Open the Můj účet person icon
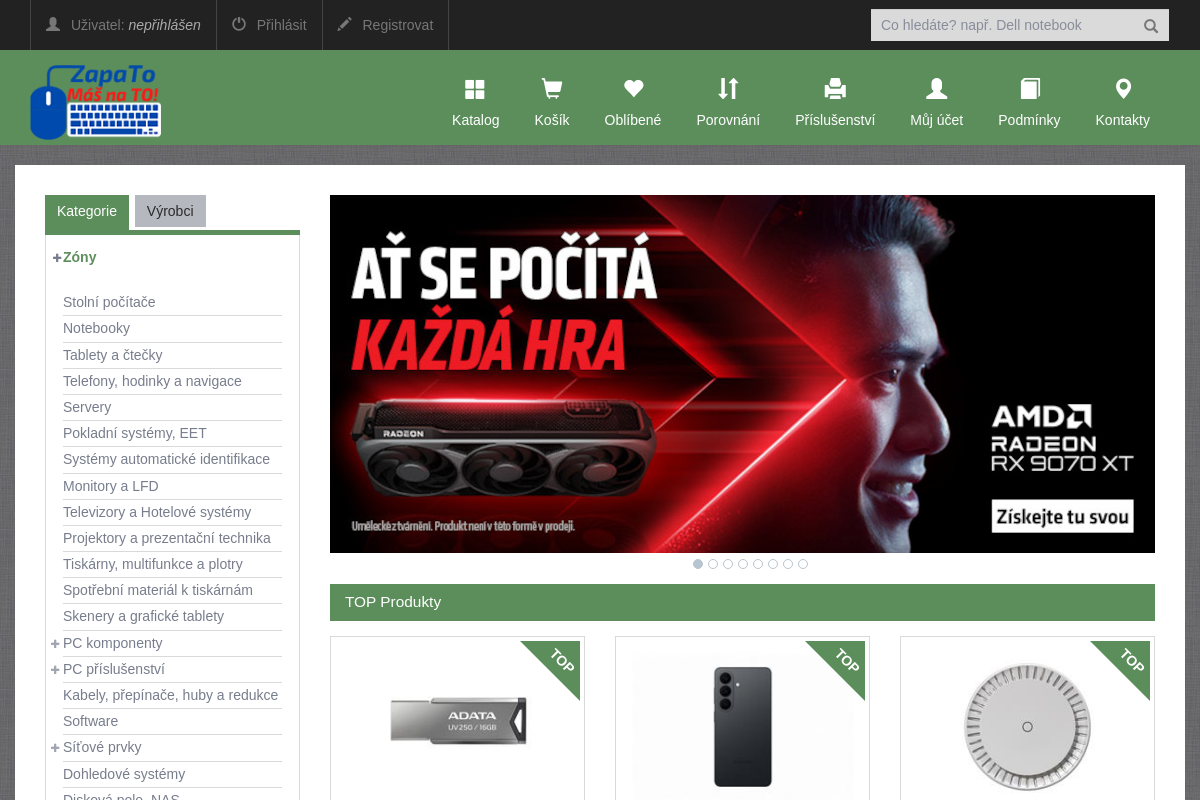1200x800 pixels. [936, 90]
